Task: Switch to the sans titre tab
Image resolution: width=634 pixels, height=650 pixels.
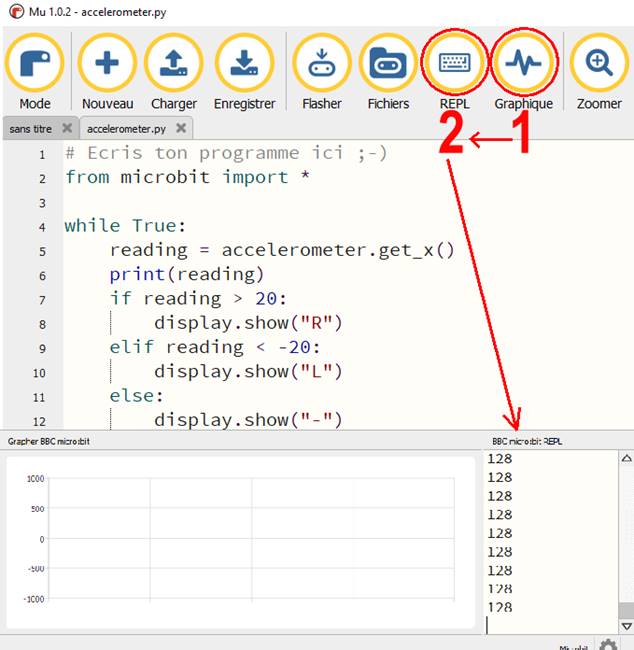Action: pyautogui.click(x=31, y=129)
